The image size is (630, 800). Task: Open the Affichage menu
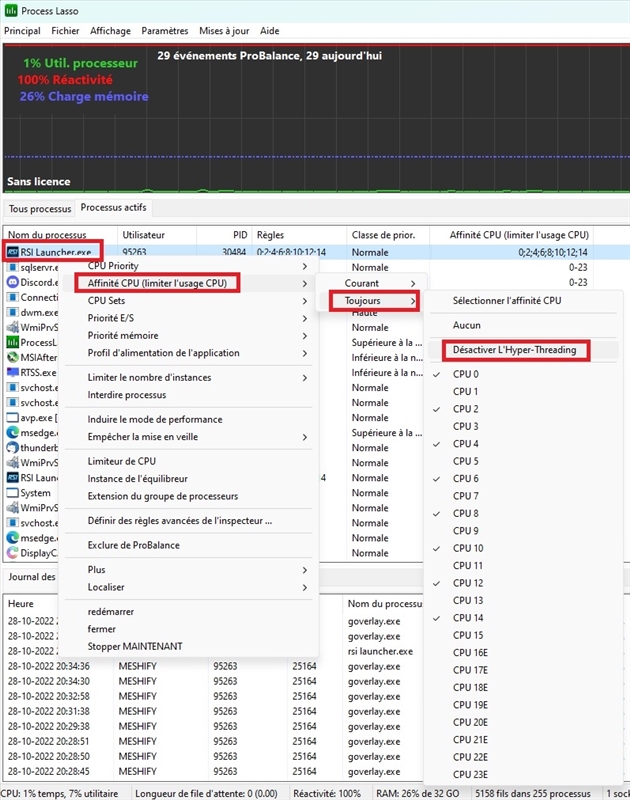110,31
